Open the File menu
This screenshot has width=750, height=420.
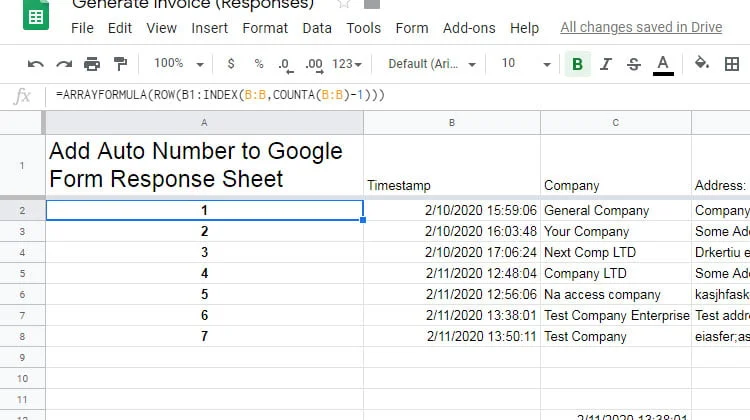[x=82, y=28]
